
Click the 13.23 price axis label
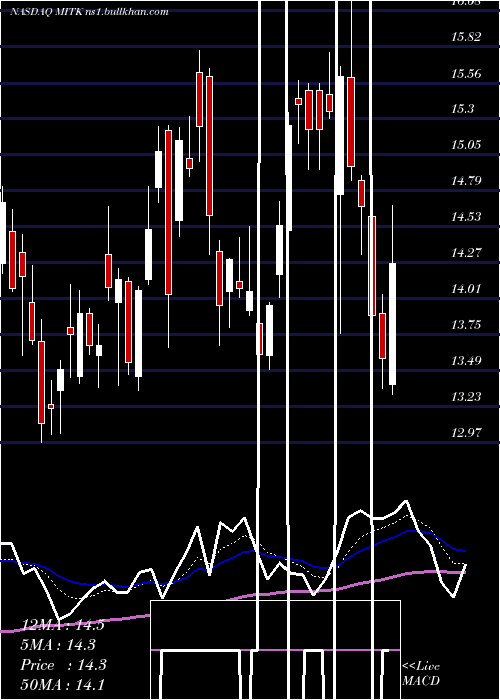coord(466,396)
